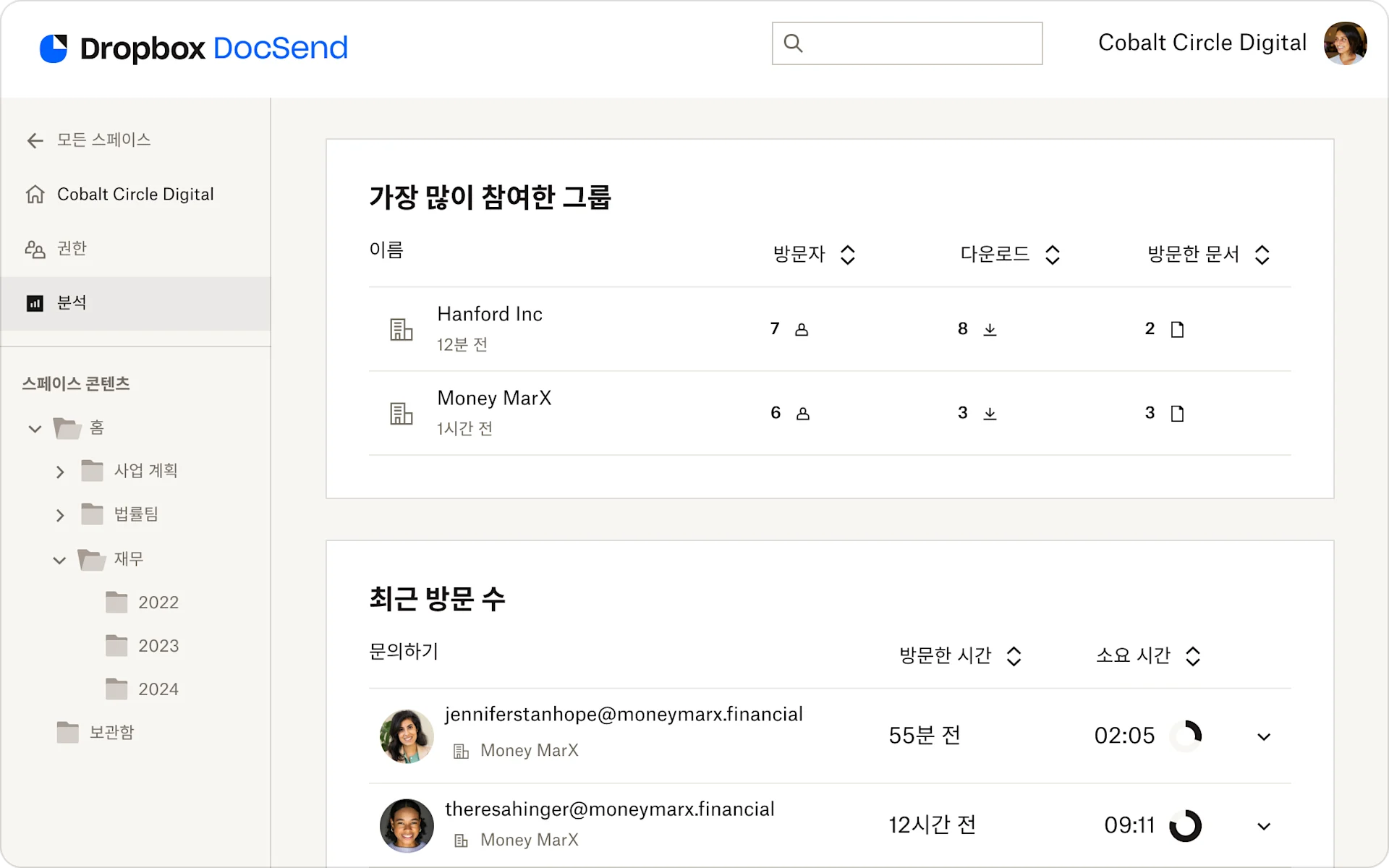1389x868 pixels.
Task: Select 사업 계획 tree label
Action: [x=145, y=471]
